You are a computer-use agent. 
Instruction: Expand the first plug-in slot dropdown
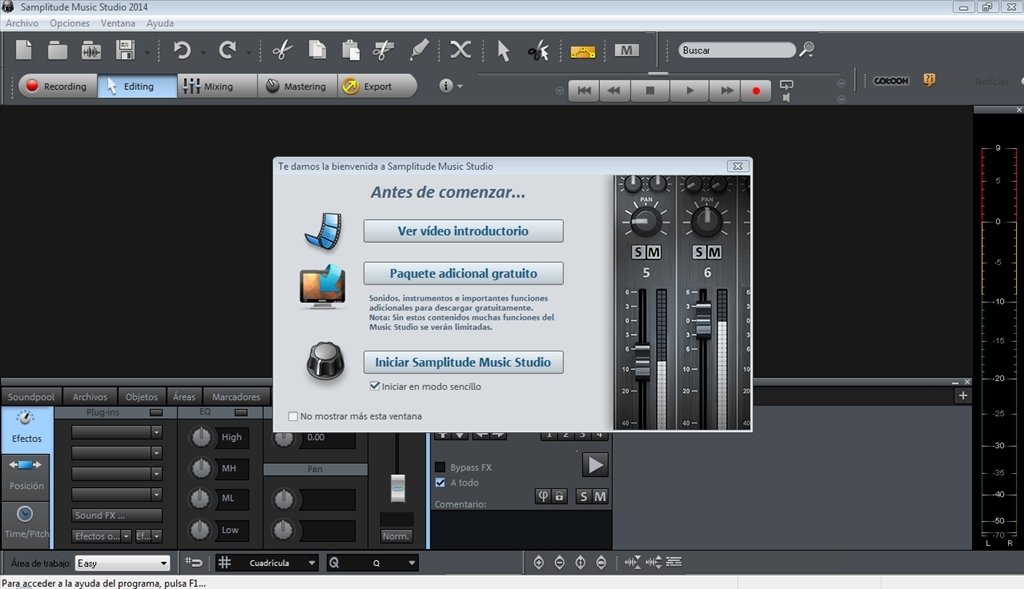pos(156,432)
